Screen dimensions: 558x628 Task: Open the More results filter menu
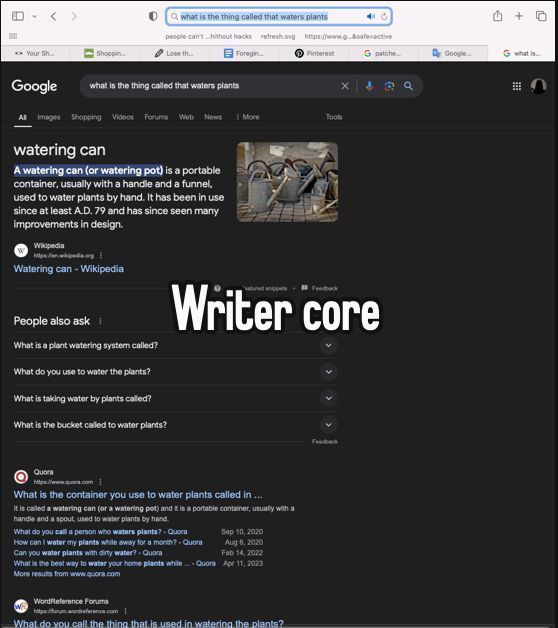pos(248,117)
